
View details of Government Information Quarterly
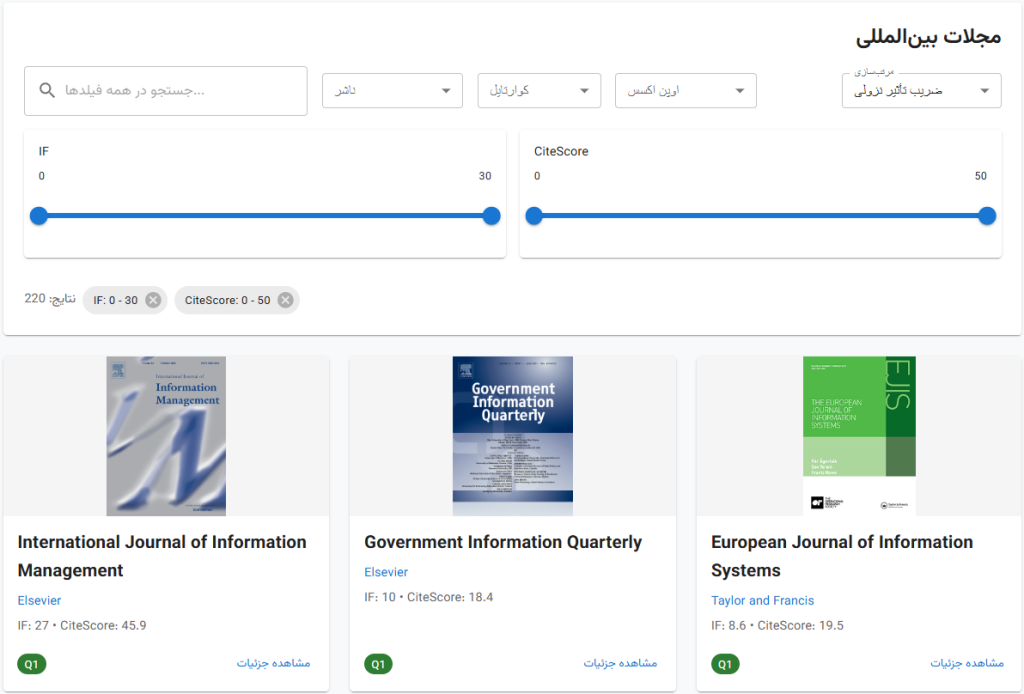coord(620,663)
